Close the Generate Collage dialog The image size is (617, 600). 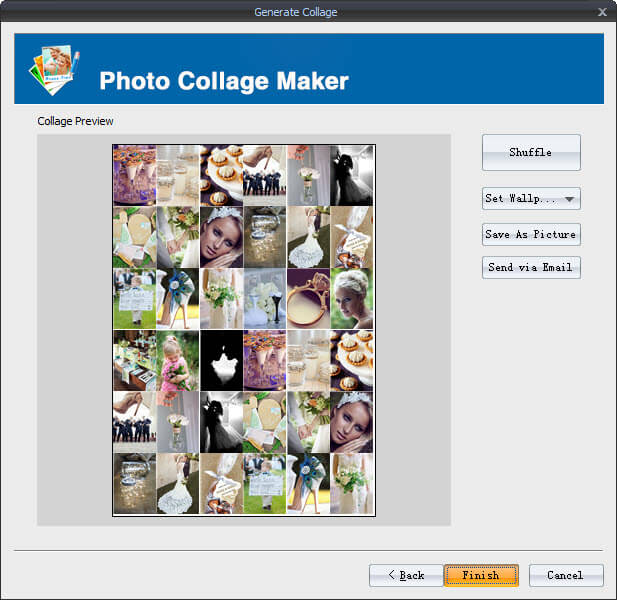click(602, 12)
